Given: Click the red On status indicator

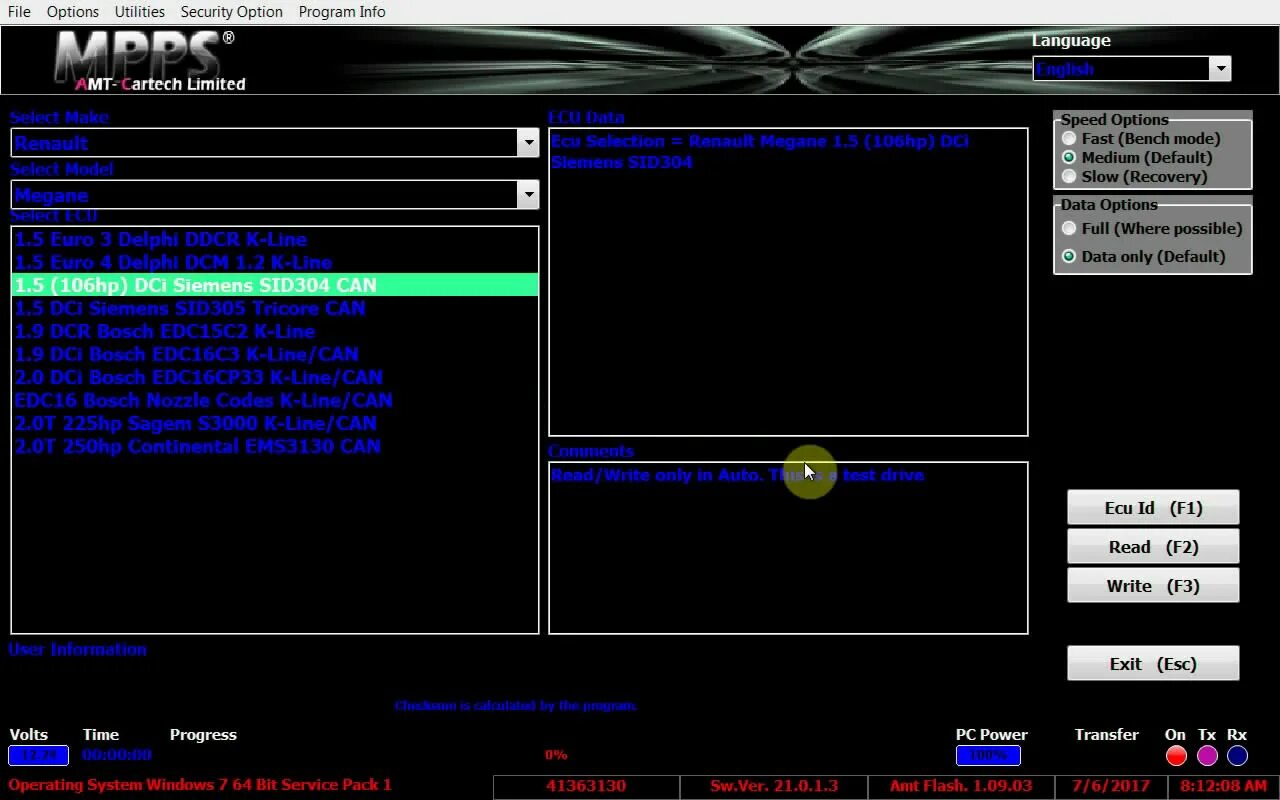Looking at the screenshot, I should tap(1175, 756).
